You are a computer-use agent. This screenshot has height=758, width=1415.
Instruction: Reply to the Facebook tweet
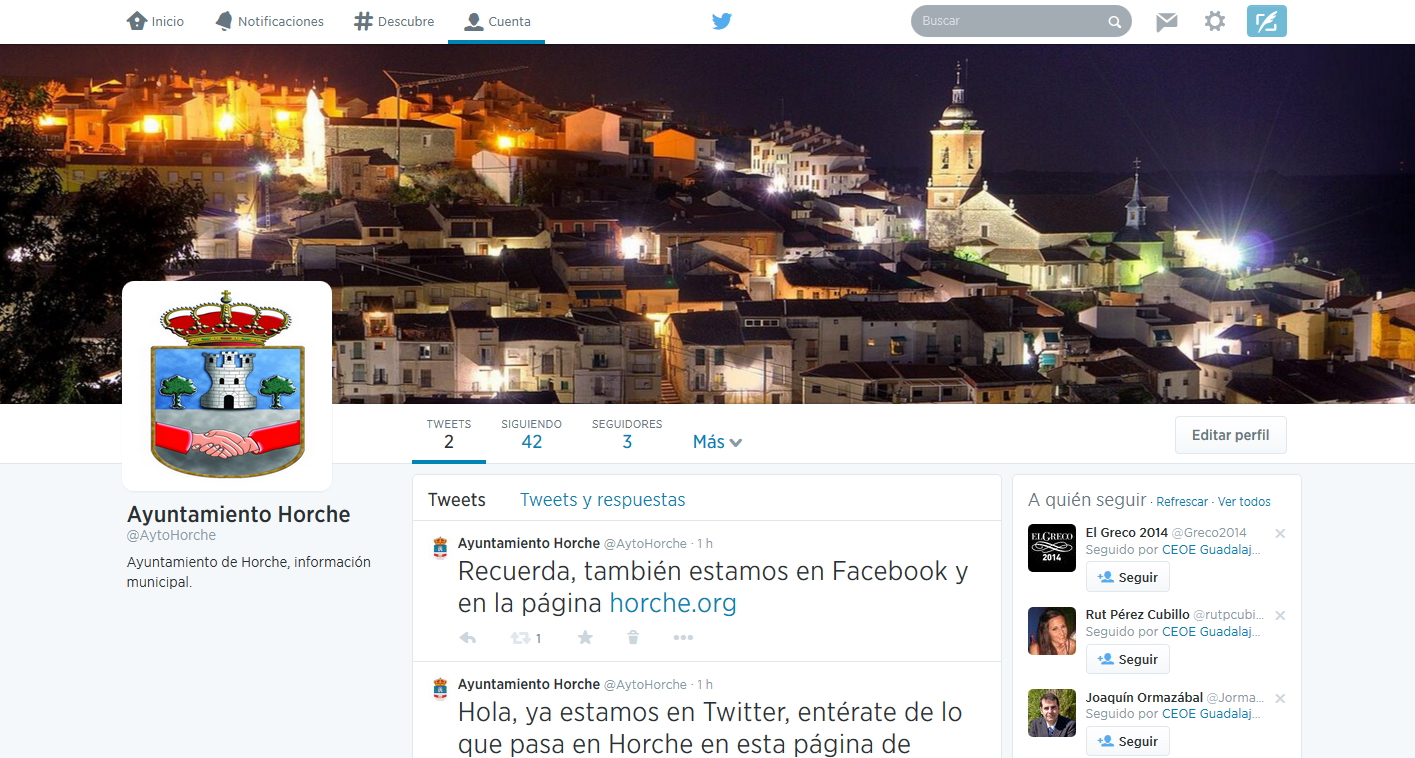click(467, 638)
